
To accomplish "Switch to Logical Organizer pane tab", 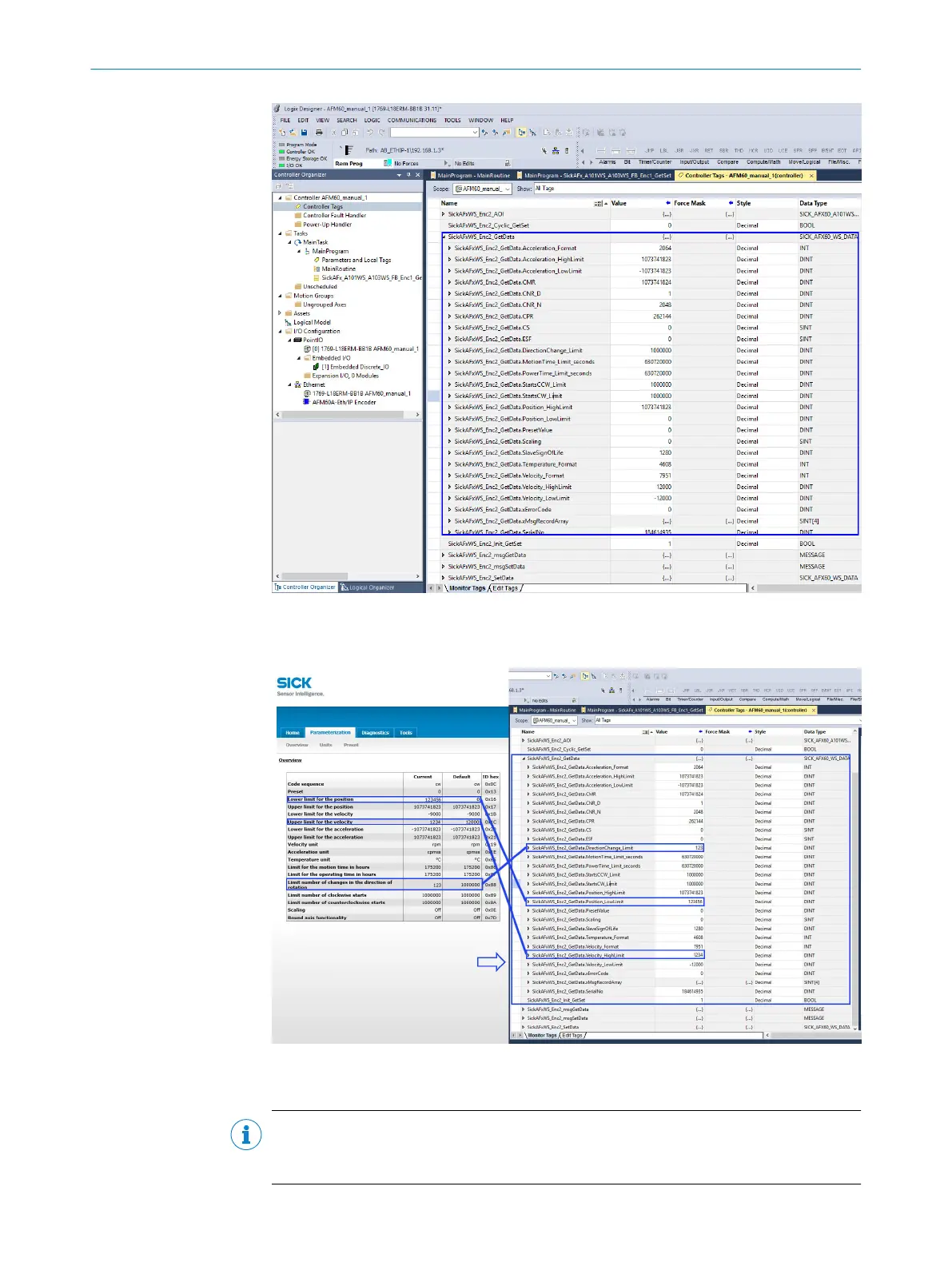I will [x=370, y=587].
